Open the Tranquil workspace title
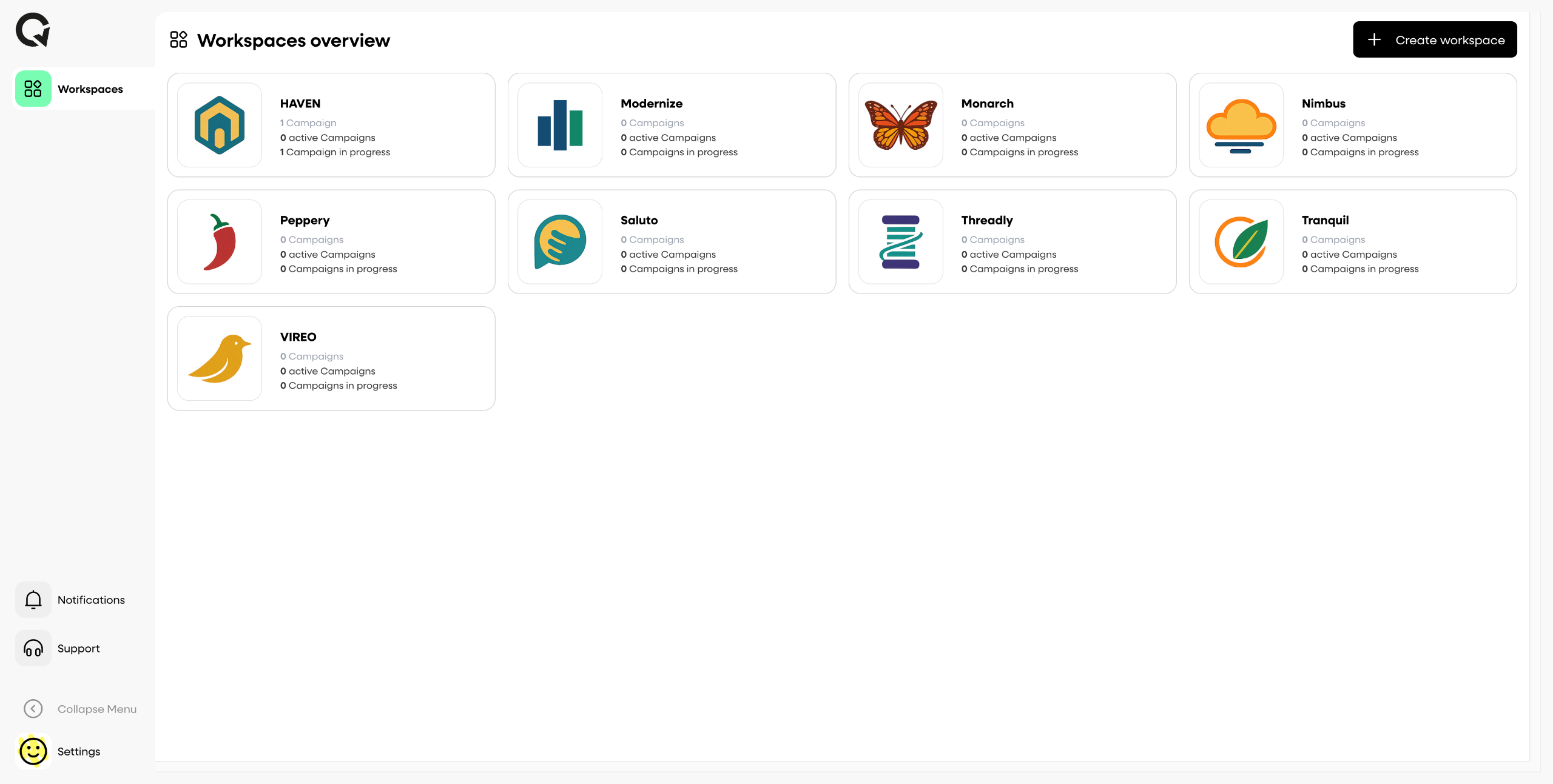Image resolution: width=1553 pixels, height=784 pixels. pos(1326,221)
